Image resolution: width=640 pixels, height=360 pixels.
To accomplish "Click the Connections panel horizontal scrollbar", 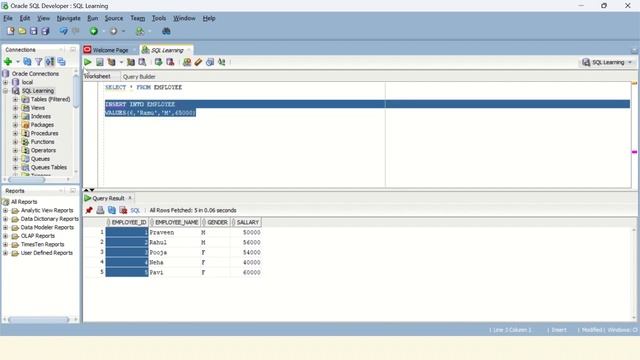I will tap(27, 180).
